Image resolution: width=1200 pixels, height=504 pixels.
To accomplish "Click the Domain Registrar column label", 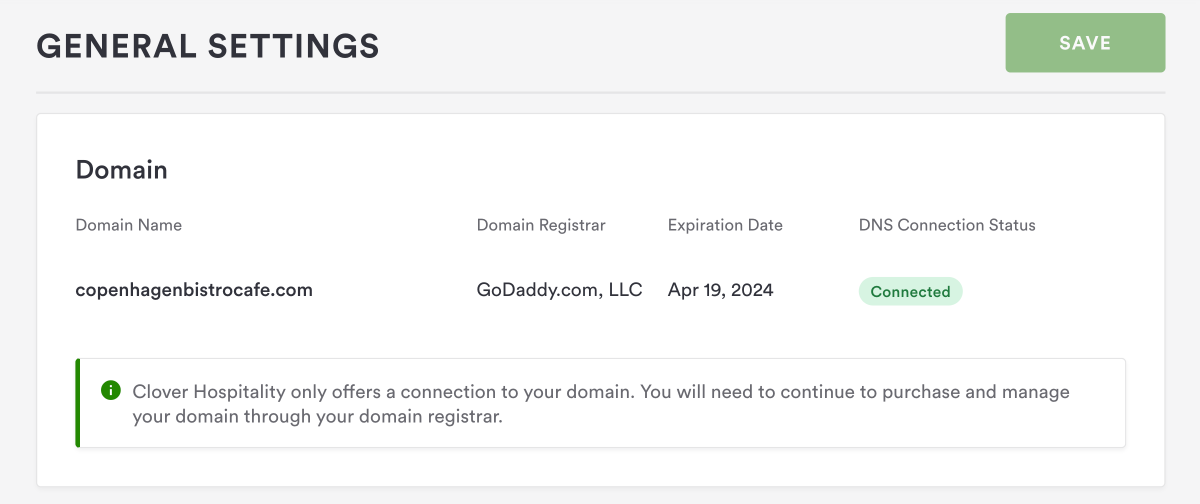I will tap(541, 225).
